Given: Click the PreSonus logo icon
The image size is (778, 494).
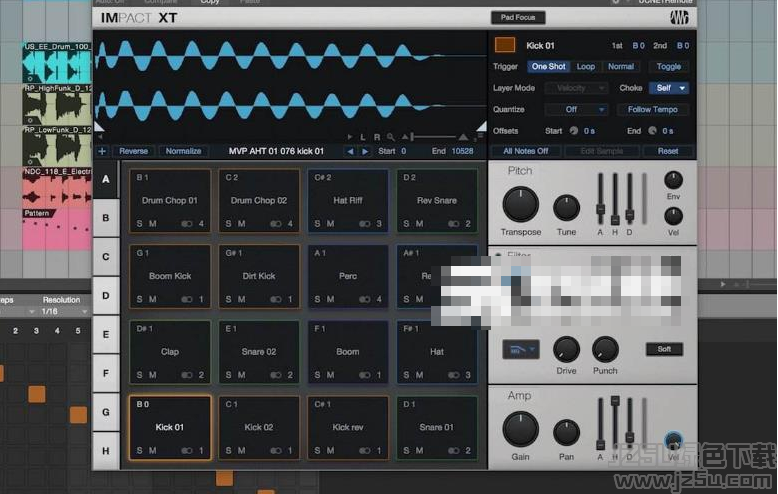Looking at the screenshot, I should click(x=679, y=18).
